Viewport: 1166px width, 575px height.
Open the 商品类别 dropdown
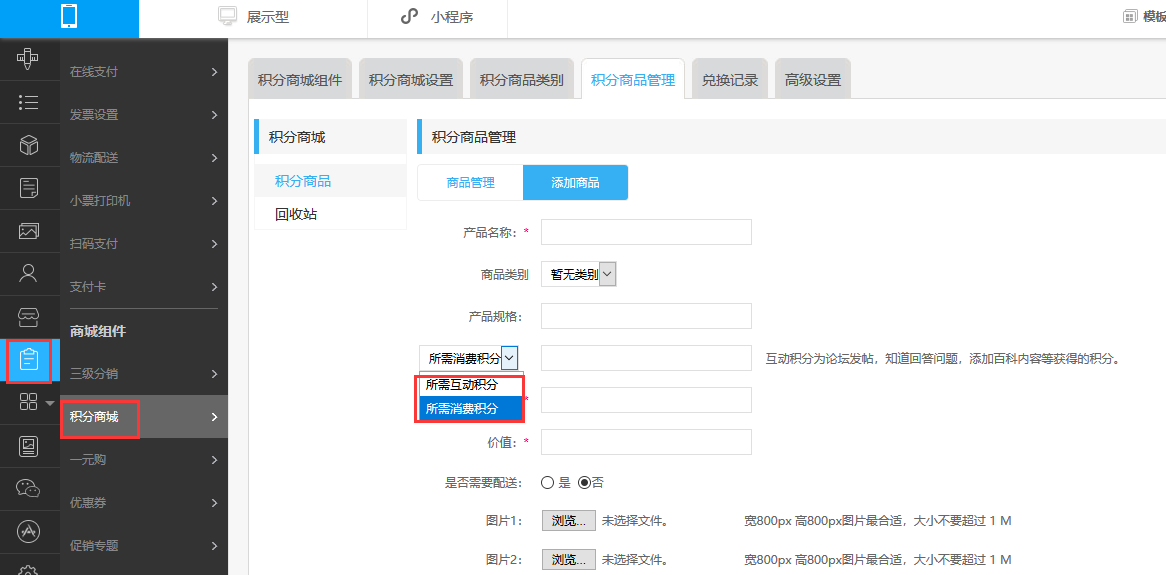(x=579, y=274)
